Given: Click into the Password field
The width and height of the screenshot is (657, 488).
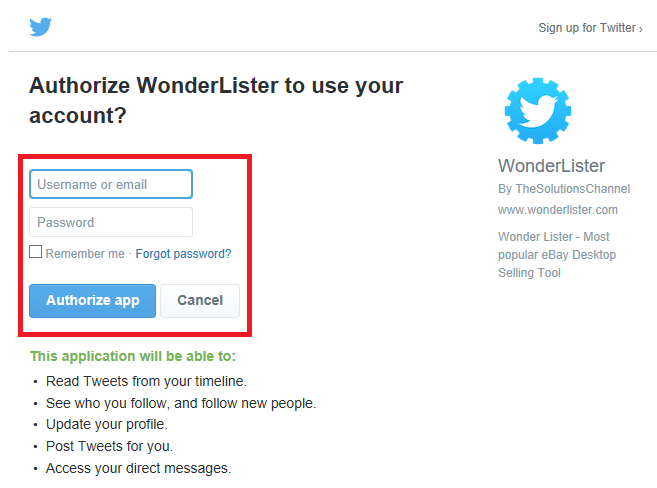Looking at the screenshot, I should (x=111, y=222).
